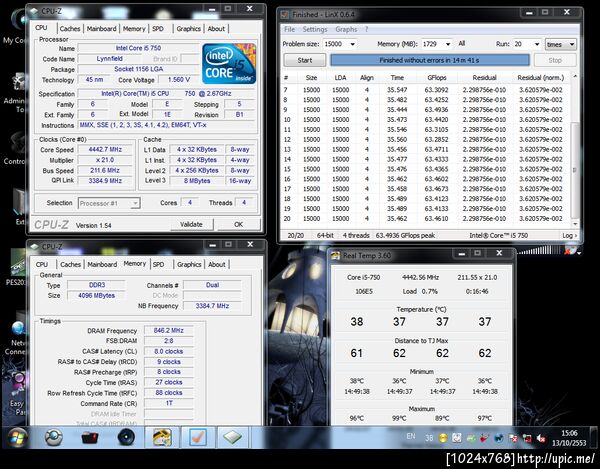Click the 63.4936 GFlops peak status text
The width and height of the screenshot is (600, 469).
pos(405,236)
